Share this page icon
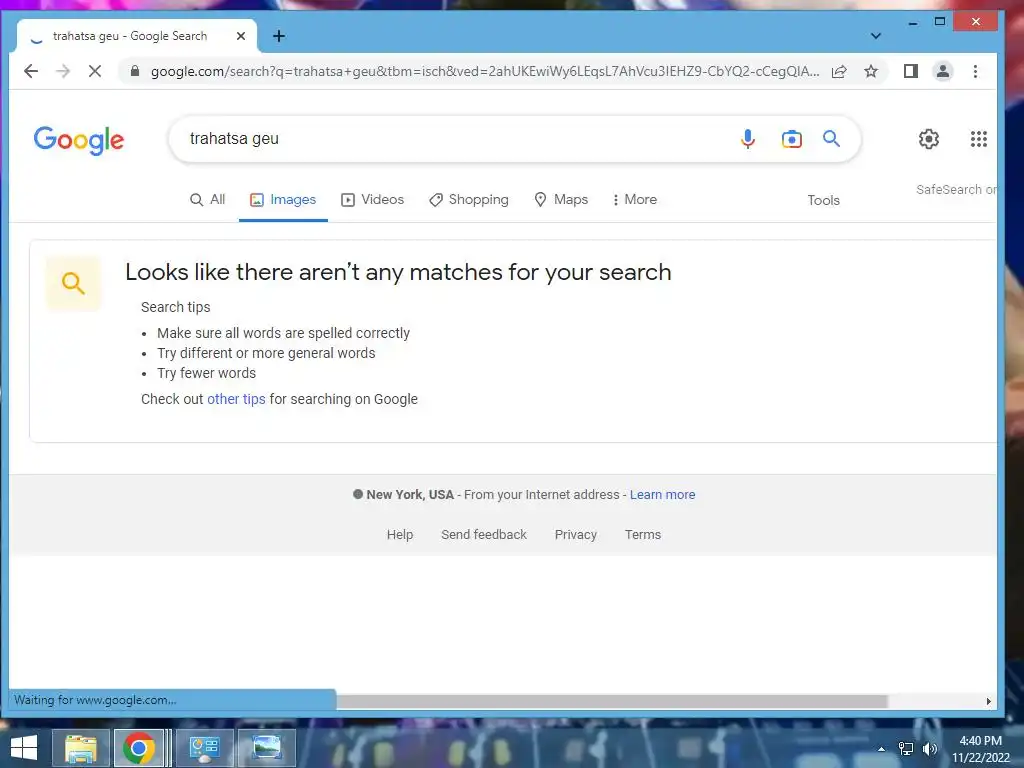The width and height of the screenshot is (1024, 768). 839,71
